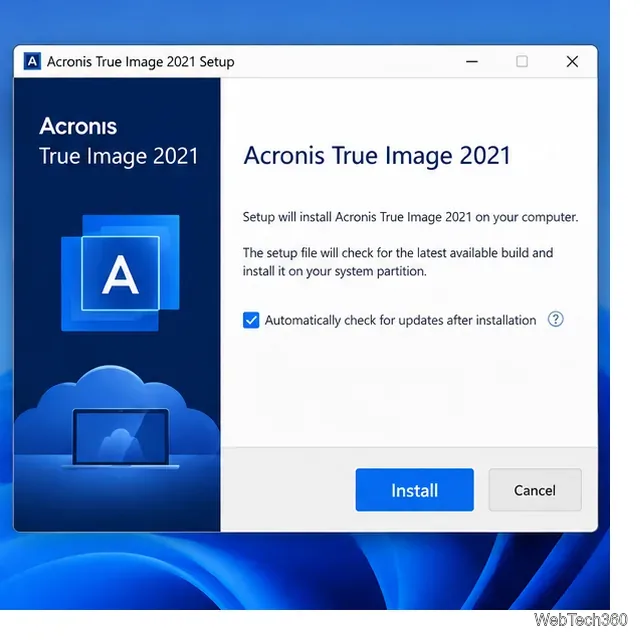
Task: Click the Install button
Action: 414,490
